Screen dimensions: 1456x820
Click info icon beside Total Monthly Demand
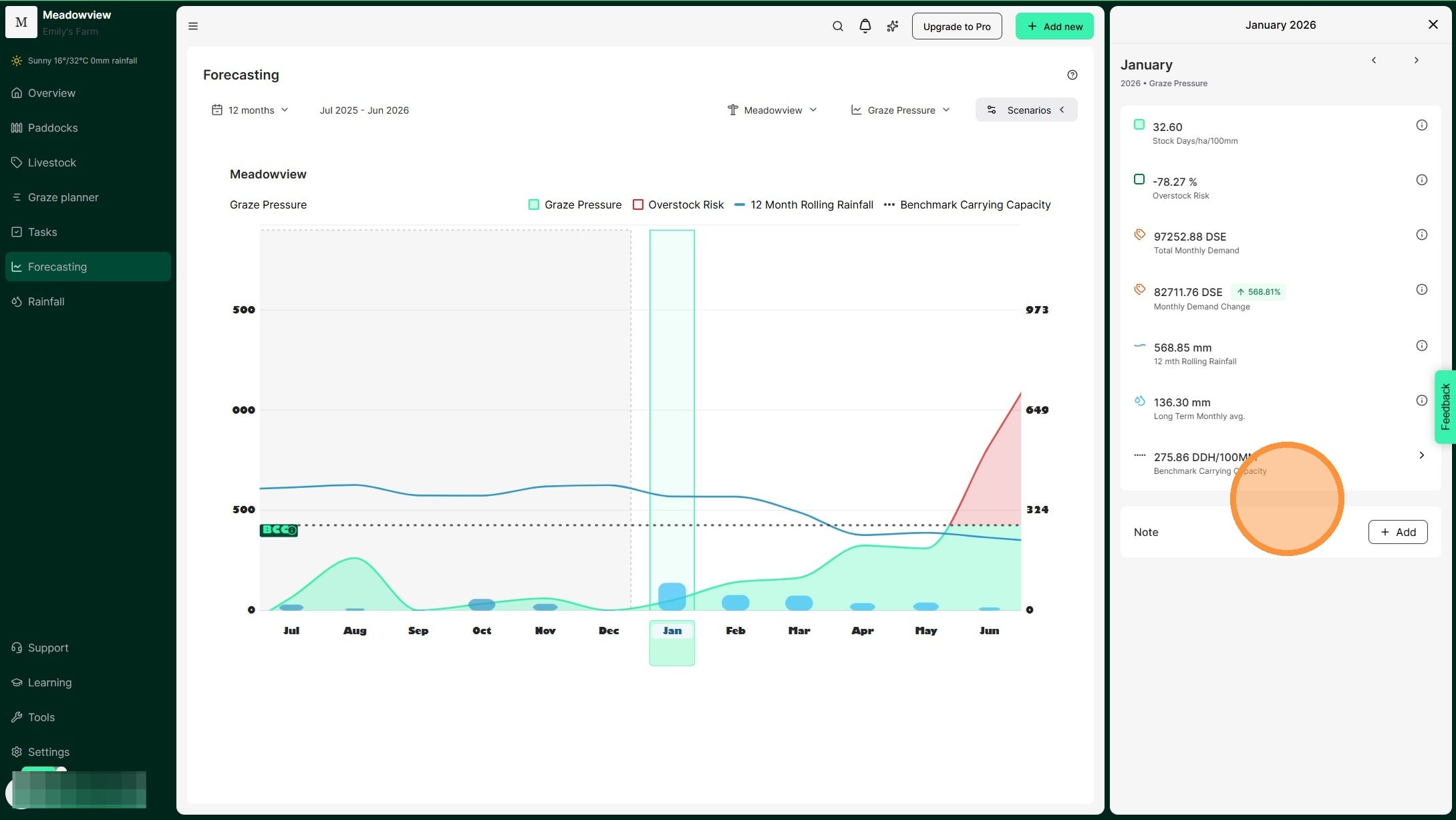click(x=1421, y=235)
